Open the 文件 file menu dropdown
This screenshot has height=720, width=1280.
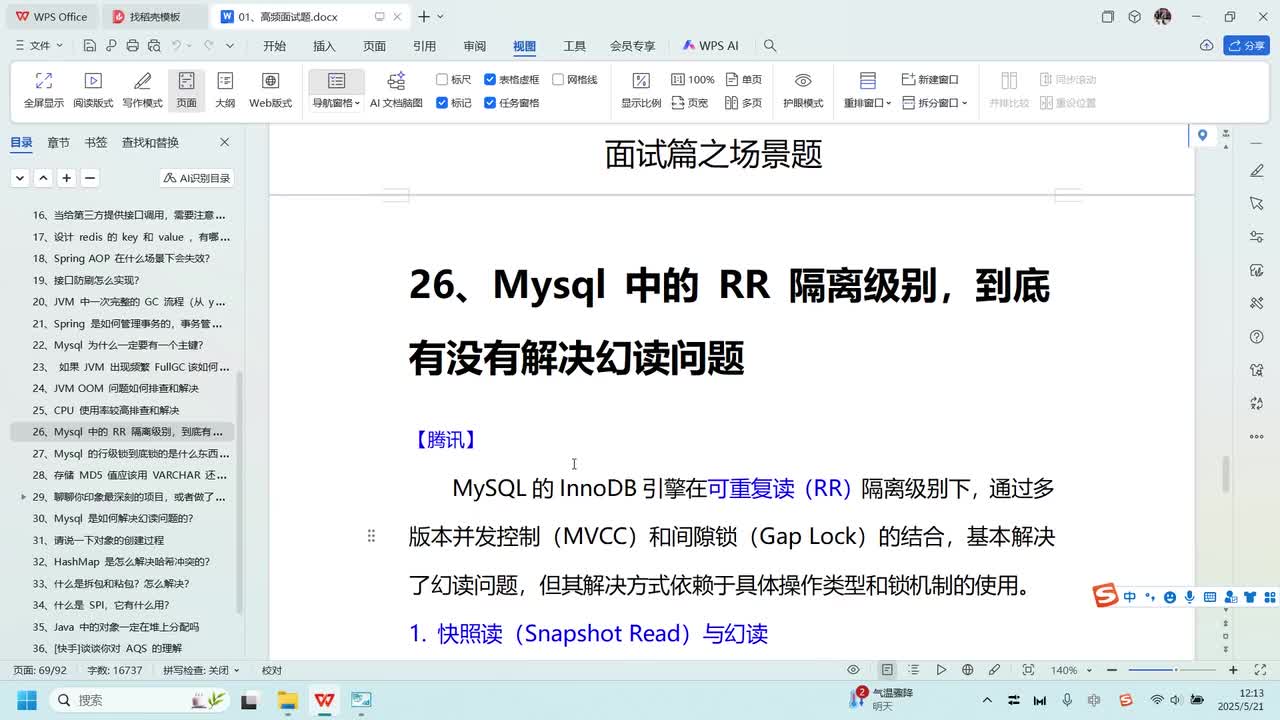[38, 46]
